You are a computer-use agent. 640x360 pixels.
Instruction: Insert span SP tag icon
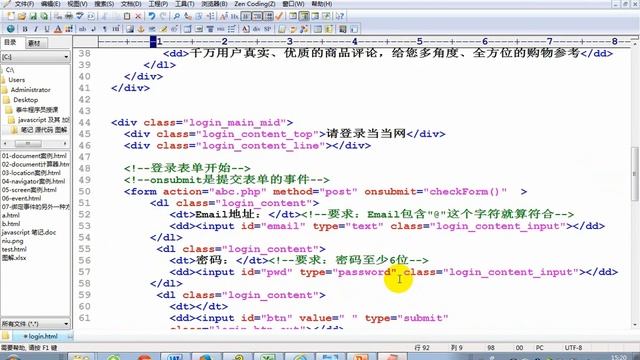tap(267, 29)
